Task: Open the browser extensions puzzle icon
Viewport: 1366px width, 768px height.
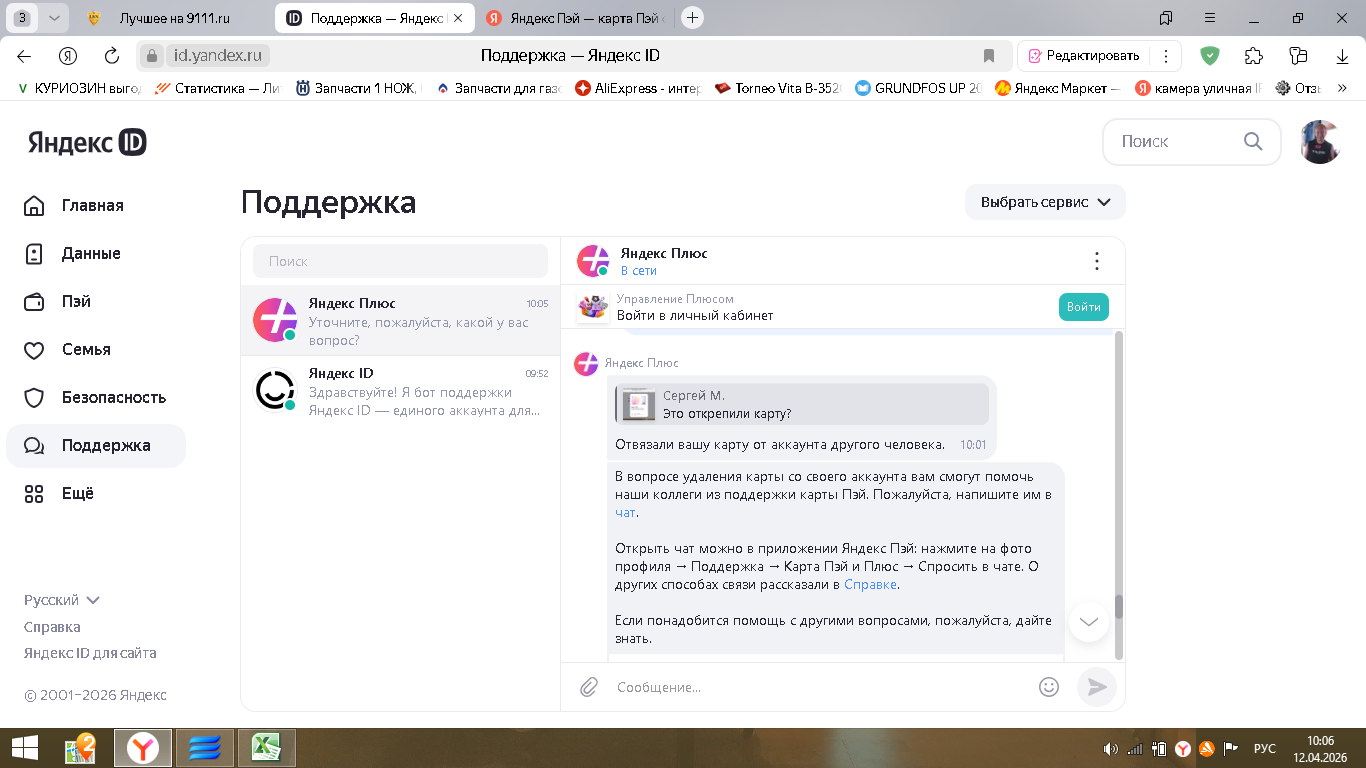Action: 1254,56
